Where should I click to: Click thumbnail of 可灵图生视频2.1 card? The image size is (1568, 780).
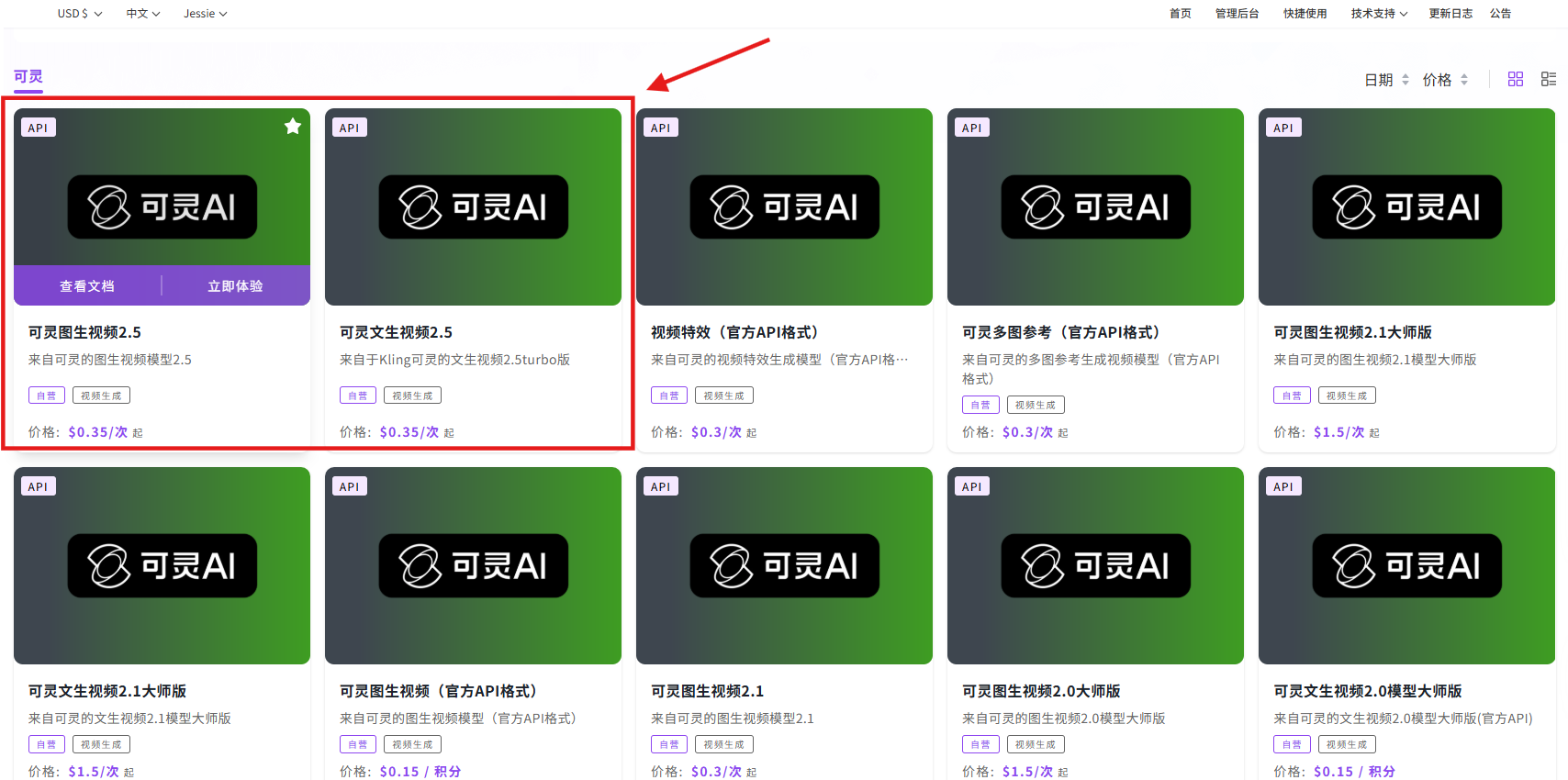pos(784,565)
